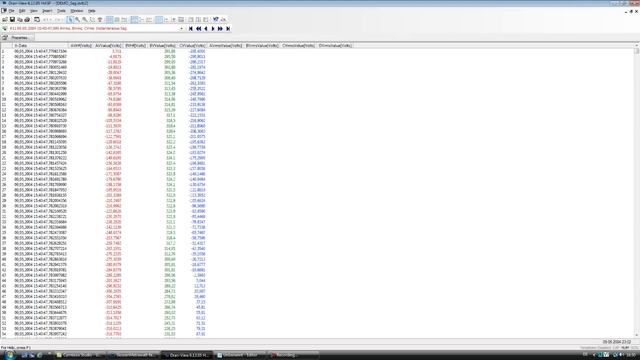
Task: Click the Windows Start orb
Action: 9,355
